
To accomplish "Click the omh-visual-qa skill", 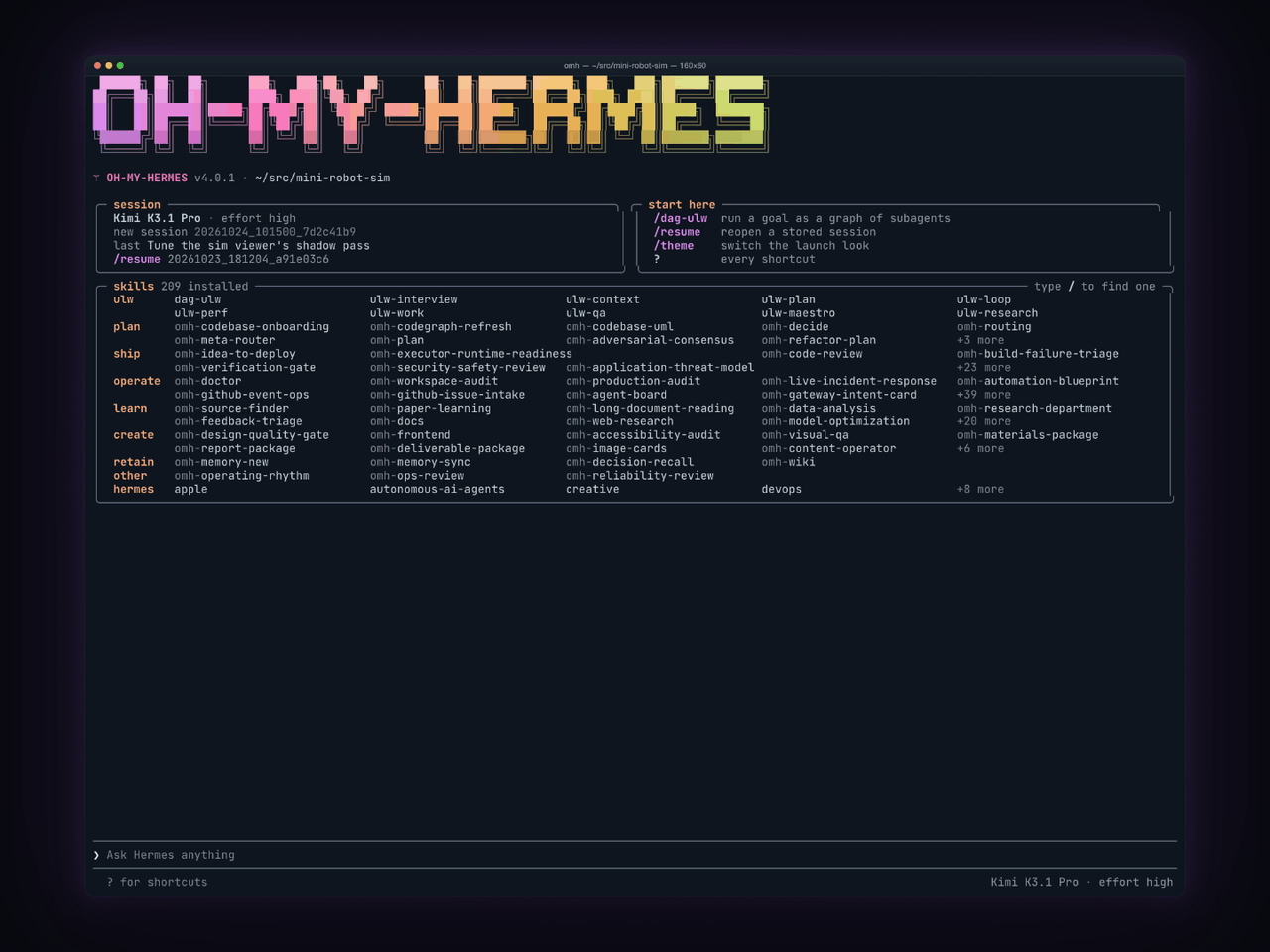I will coord(805,435).
